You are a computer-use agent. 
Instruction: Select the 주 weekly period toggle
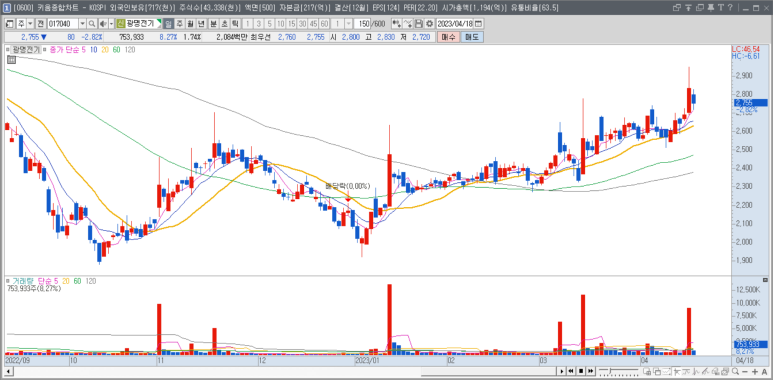[180, 24]
